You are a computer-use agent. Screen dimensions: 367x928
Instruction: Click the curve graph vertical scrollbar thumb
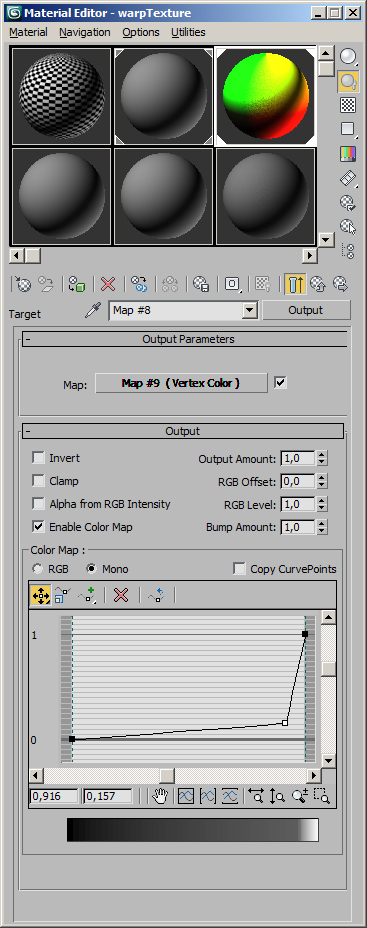pyautogui.click(x=329, y=669)
